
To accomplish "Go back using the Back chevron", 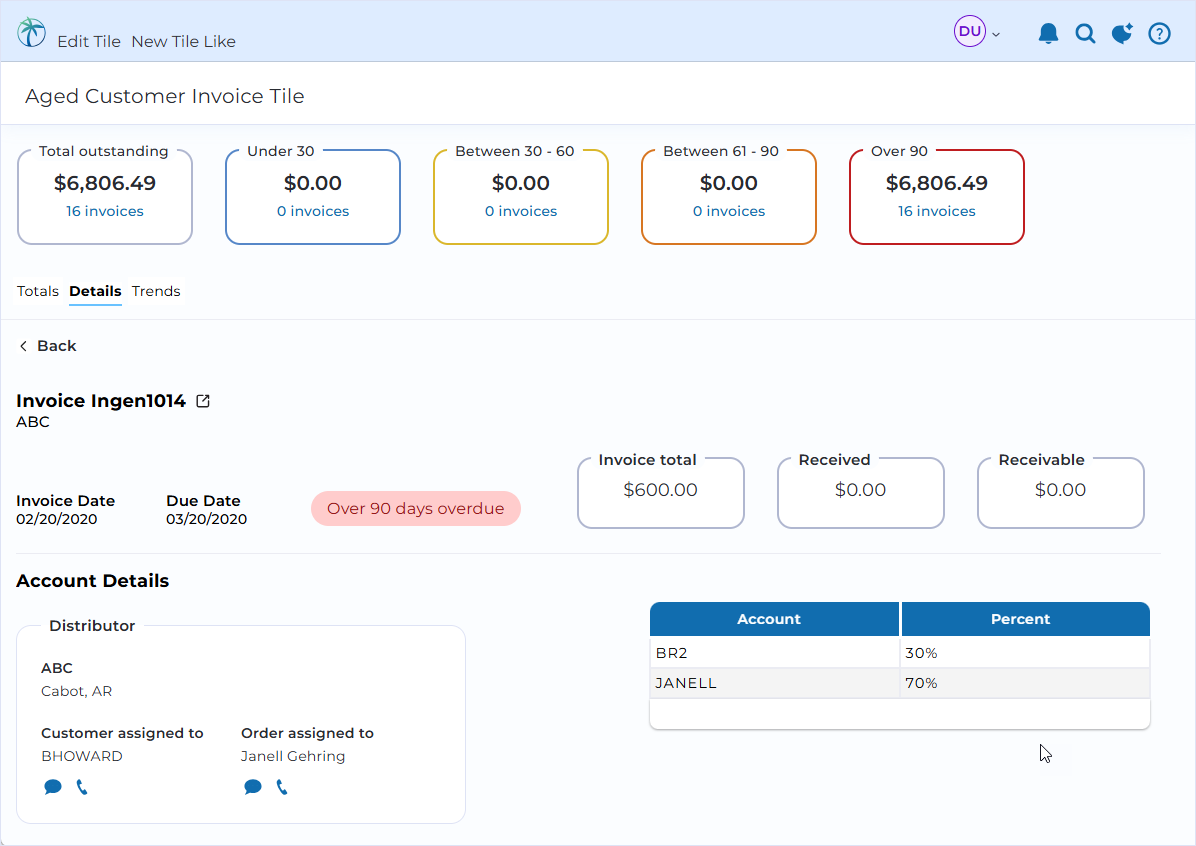I will coord(47,346).
